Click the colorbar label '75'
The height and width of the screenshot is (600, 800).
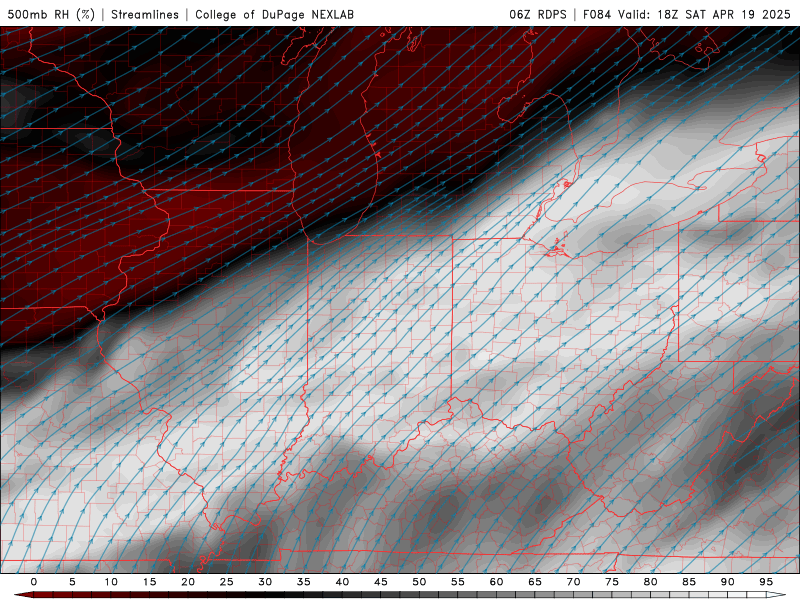612,582
